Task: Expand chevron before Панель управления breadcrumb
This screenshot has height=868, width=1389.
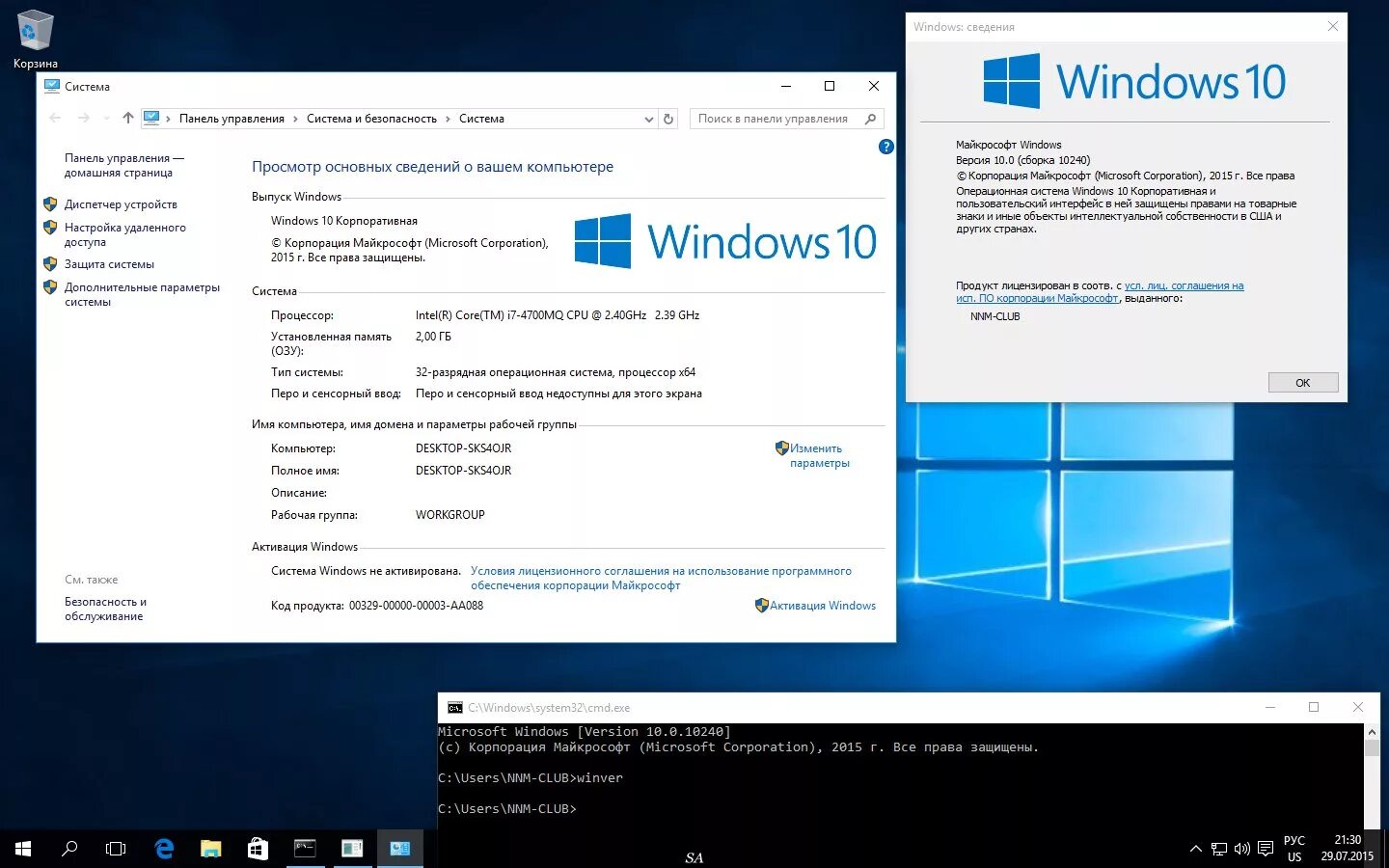Action: [169, 119]
